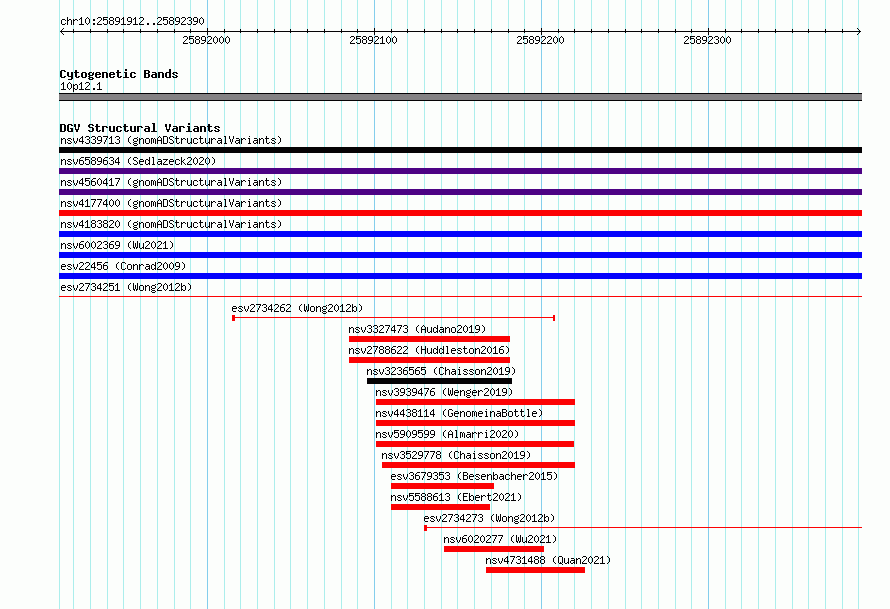Select the red bar under nsv3529778
890x609 pixels.
pos(478,465)
